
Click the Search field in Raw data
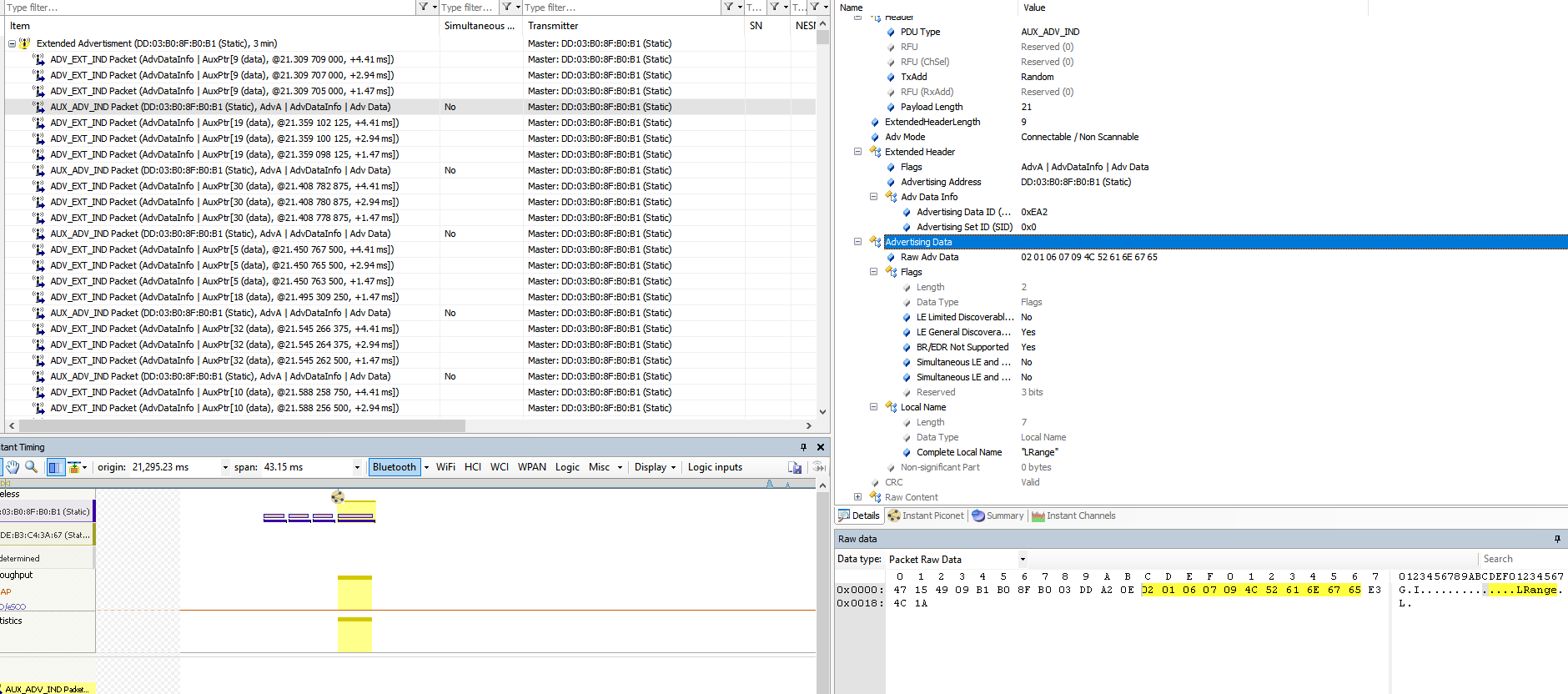click(x=1518, y=559)
